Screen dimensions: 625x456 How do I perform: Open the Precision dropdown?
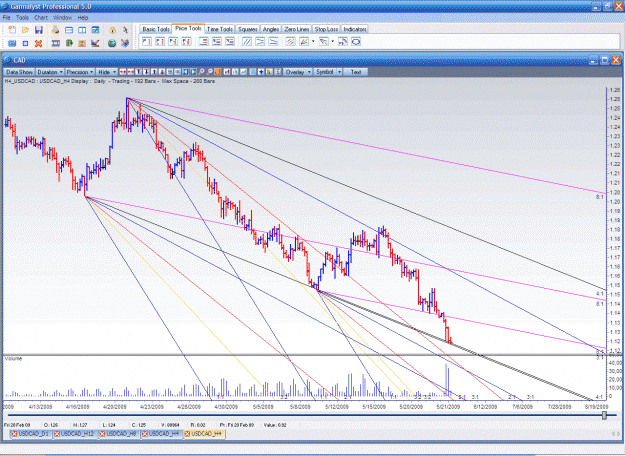tap(80, 72)
